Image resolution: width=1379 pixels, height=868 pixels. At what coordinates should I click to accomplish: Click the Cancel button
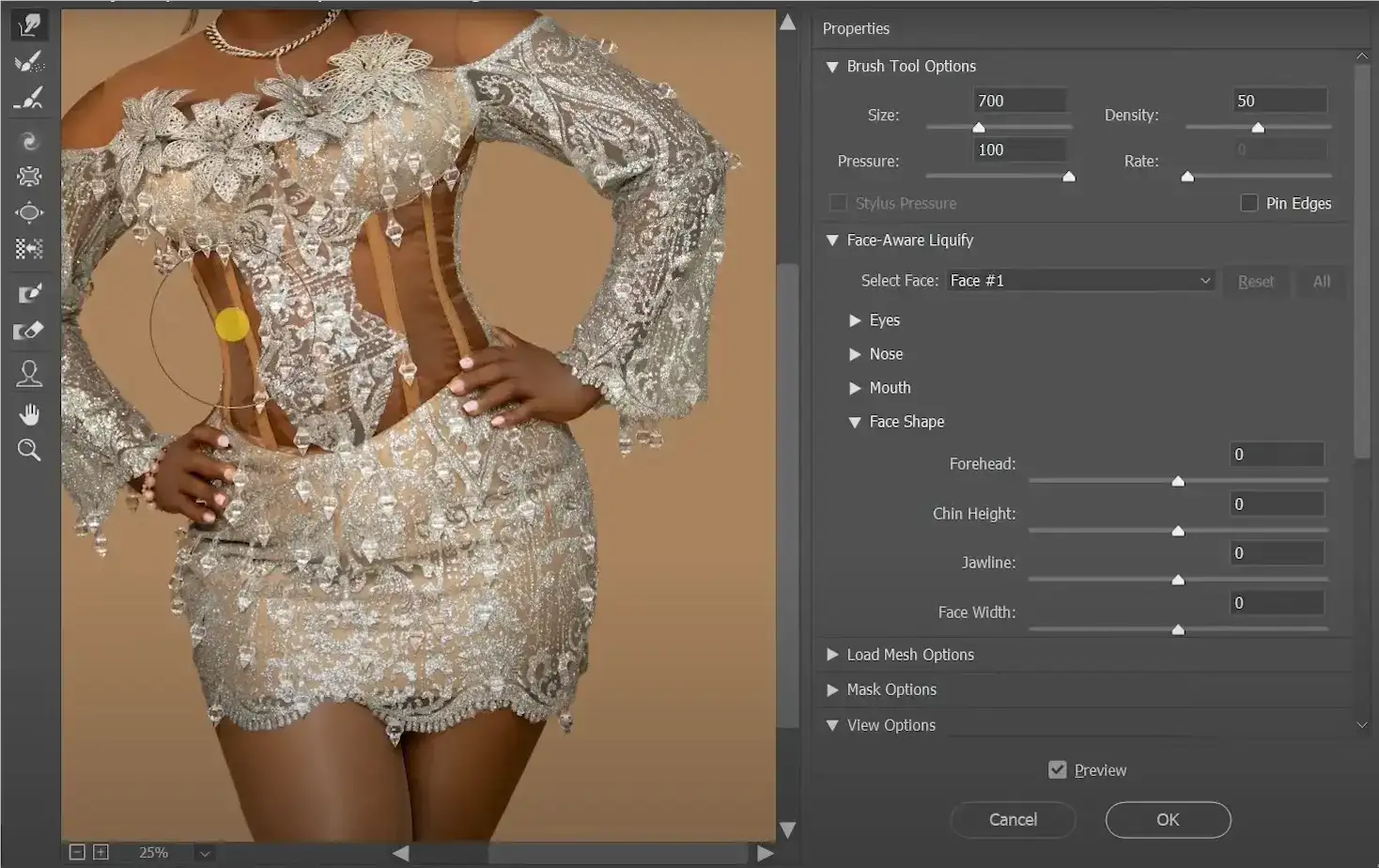(1013, 820)
